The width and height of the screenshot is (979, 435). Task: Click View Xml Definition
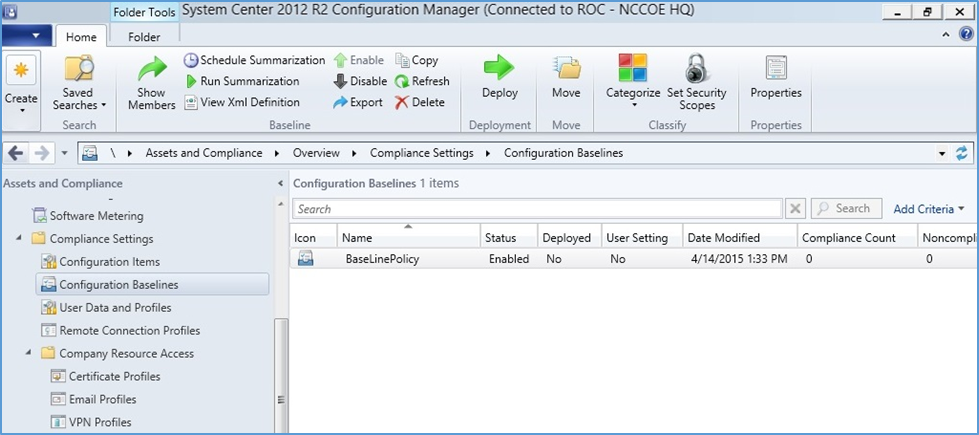[x=242, y=102]
